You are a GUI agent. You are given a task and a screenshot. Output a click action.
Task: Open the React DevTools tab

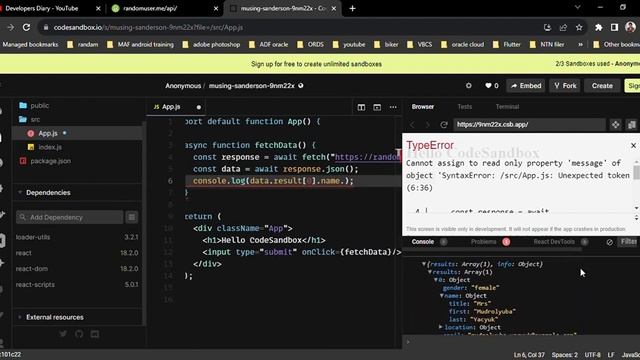point(554,242)
